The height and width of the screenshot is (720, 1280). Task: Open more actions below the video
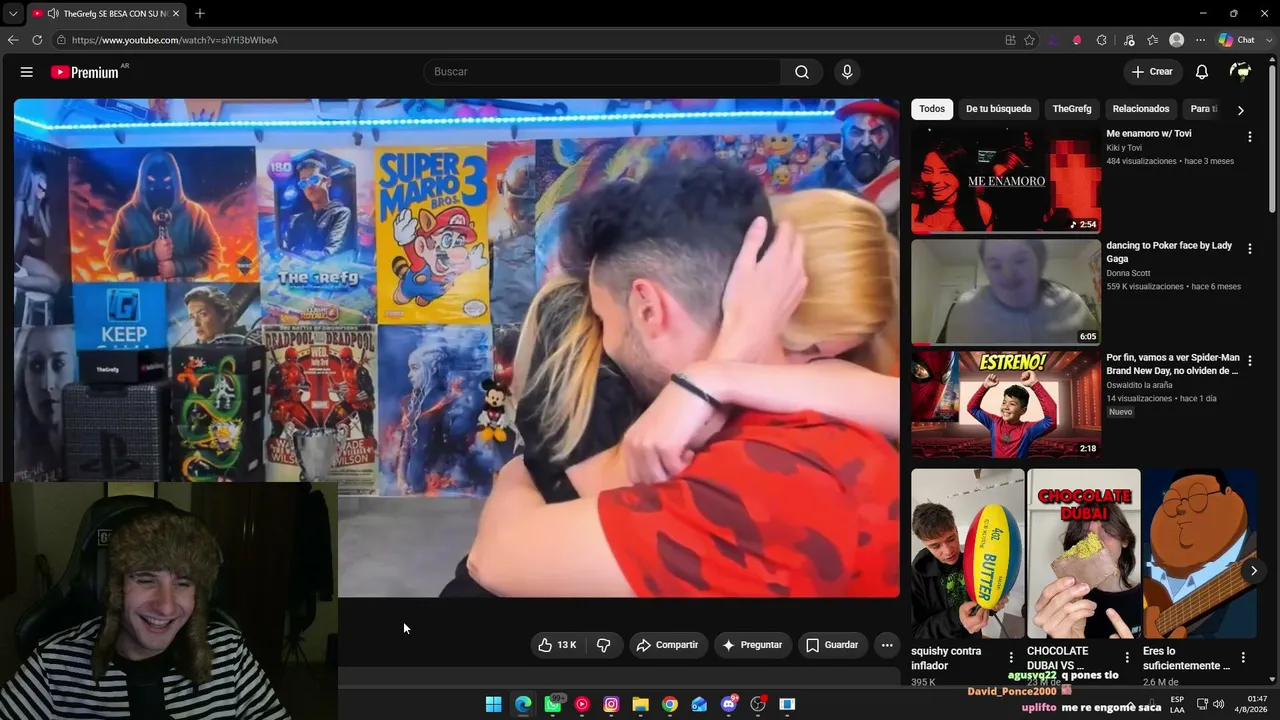point(887,645)
